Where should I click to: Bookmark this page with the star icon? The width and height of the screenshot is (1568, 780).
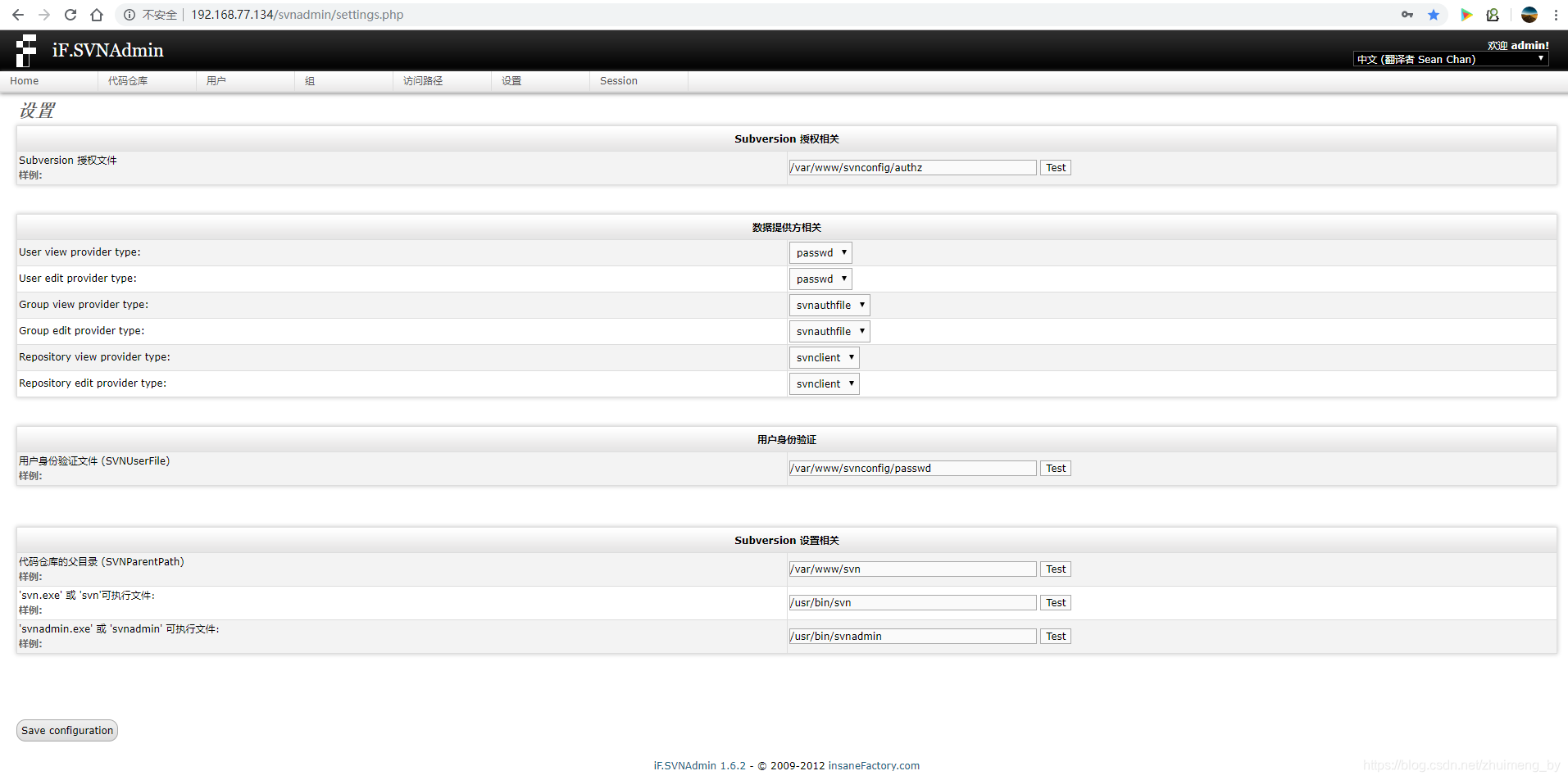[x=1434, y=15]
